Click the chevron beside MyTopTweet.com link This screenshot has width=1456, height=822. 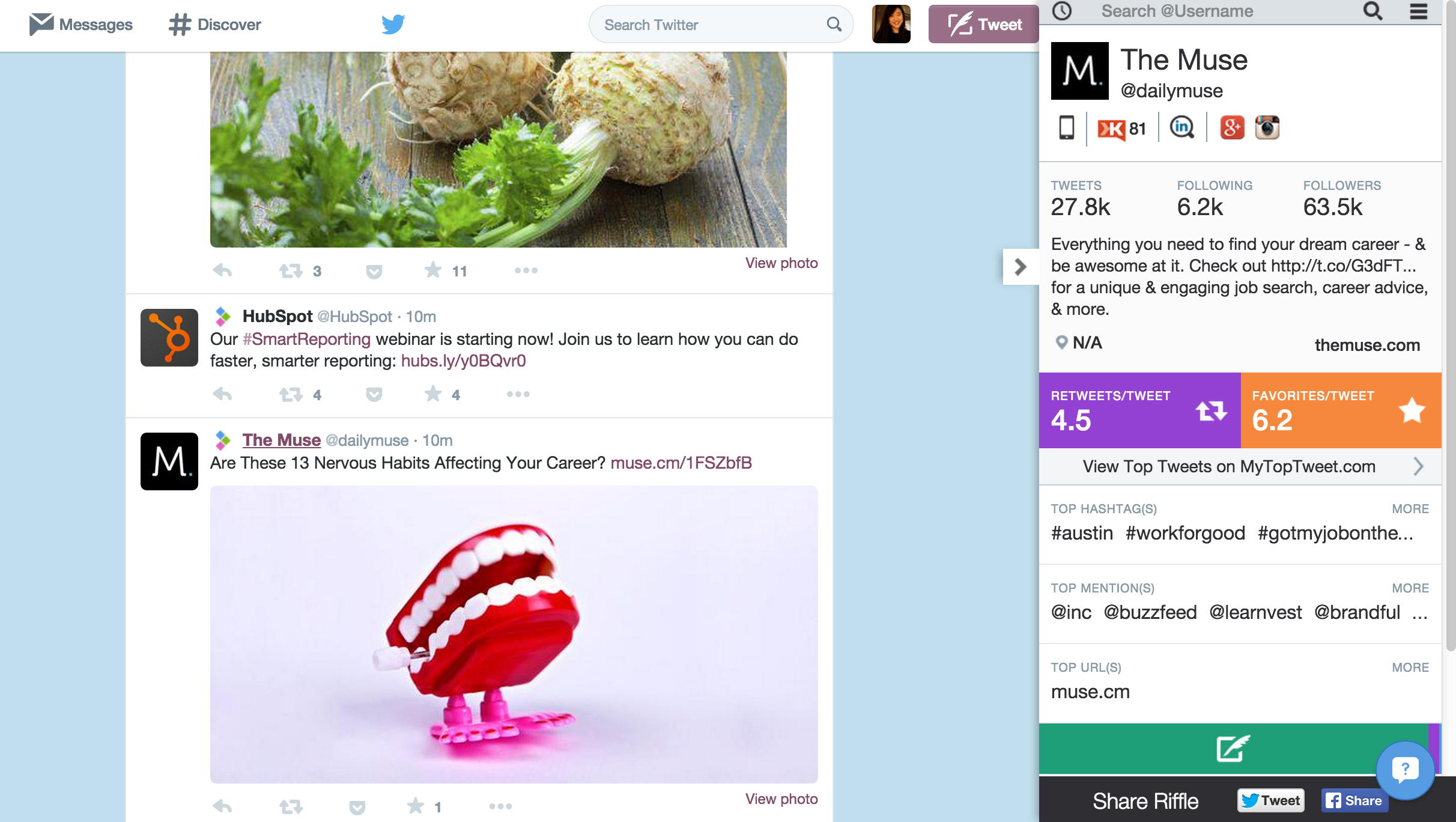click(x=1418, y=466)
